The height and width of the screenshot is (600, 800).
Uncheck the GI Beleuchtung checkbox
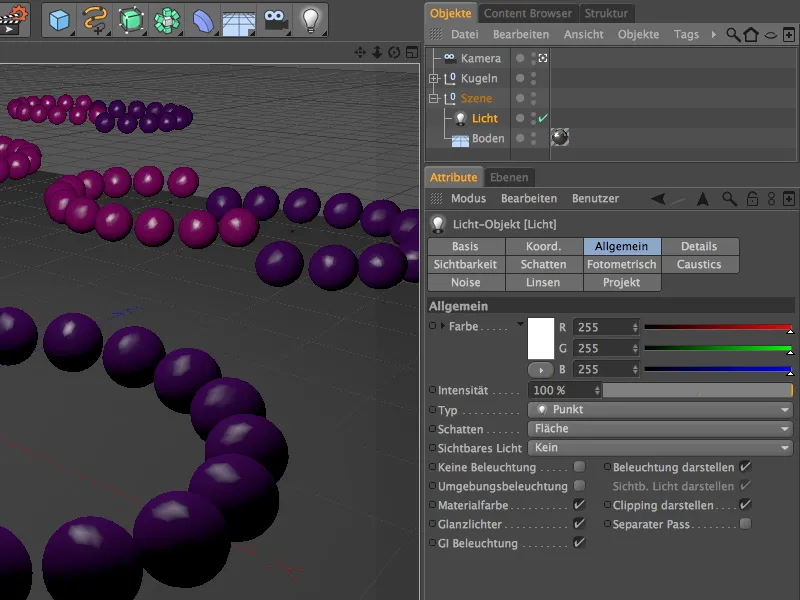coord(579,543)
